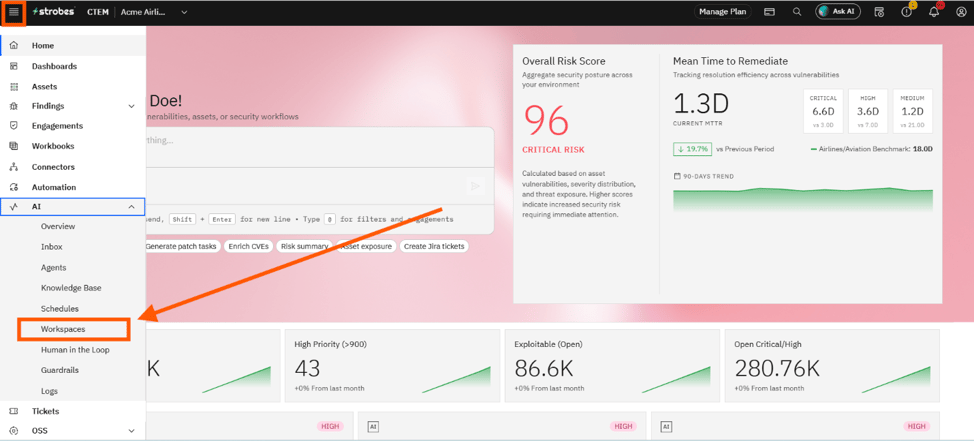This screenshot has height=441, width=974.
Task: Open Human in the Loop
Action: point(75,350)
